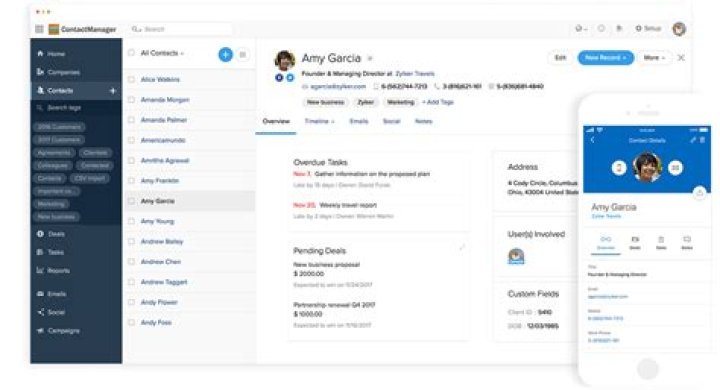
Task: Click the blue add contact button
Action: [x=225, y=54]
